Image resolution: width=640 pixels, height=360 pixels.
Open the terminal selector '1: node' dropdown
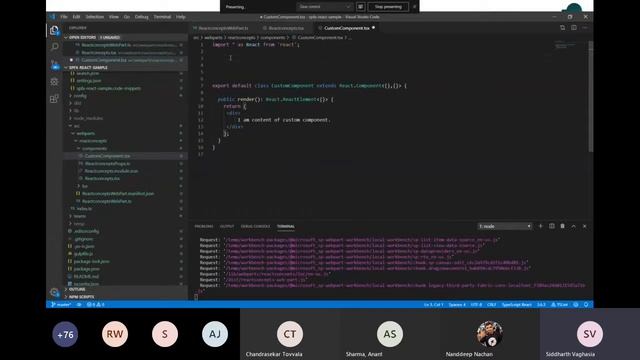(x=504, y=226)
